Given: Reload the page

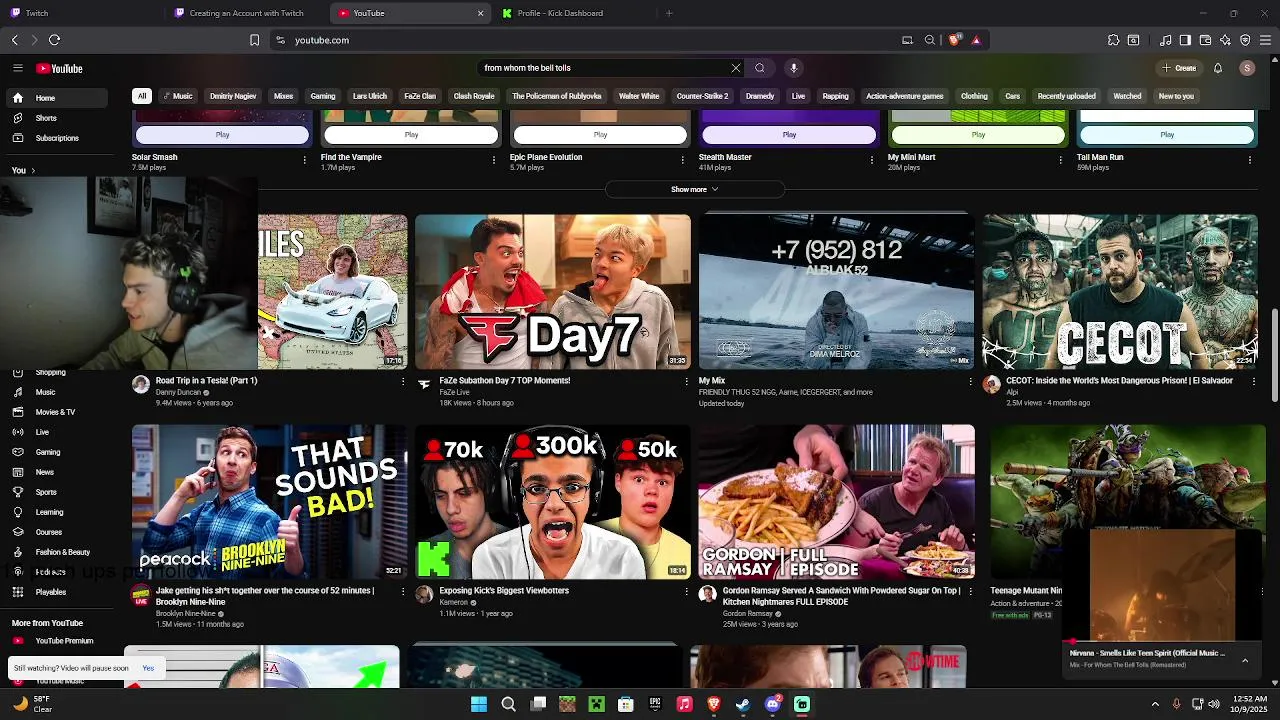Looking at the screenshot, I should click(x=54, y=40).
